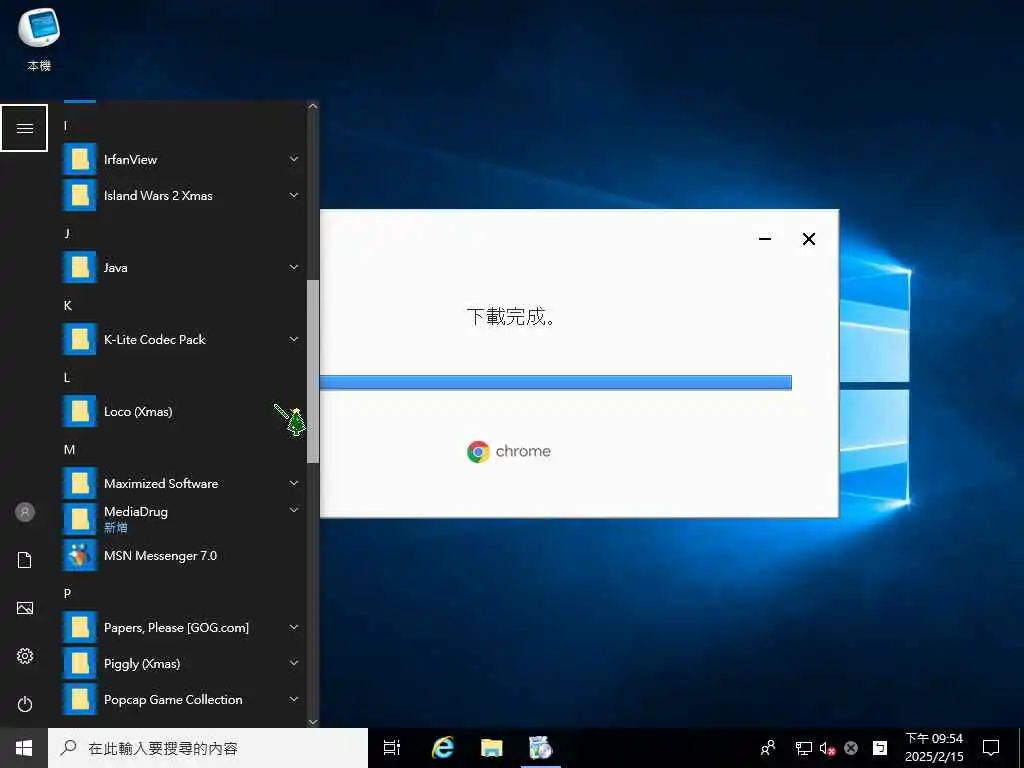The image size is (1024, 768).
Task: Click the Show desktop taskbar sliver
Action: click(1021, 748)
